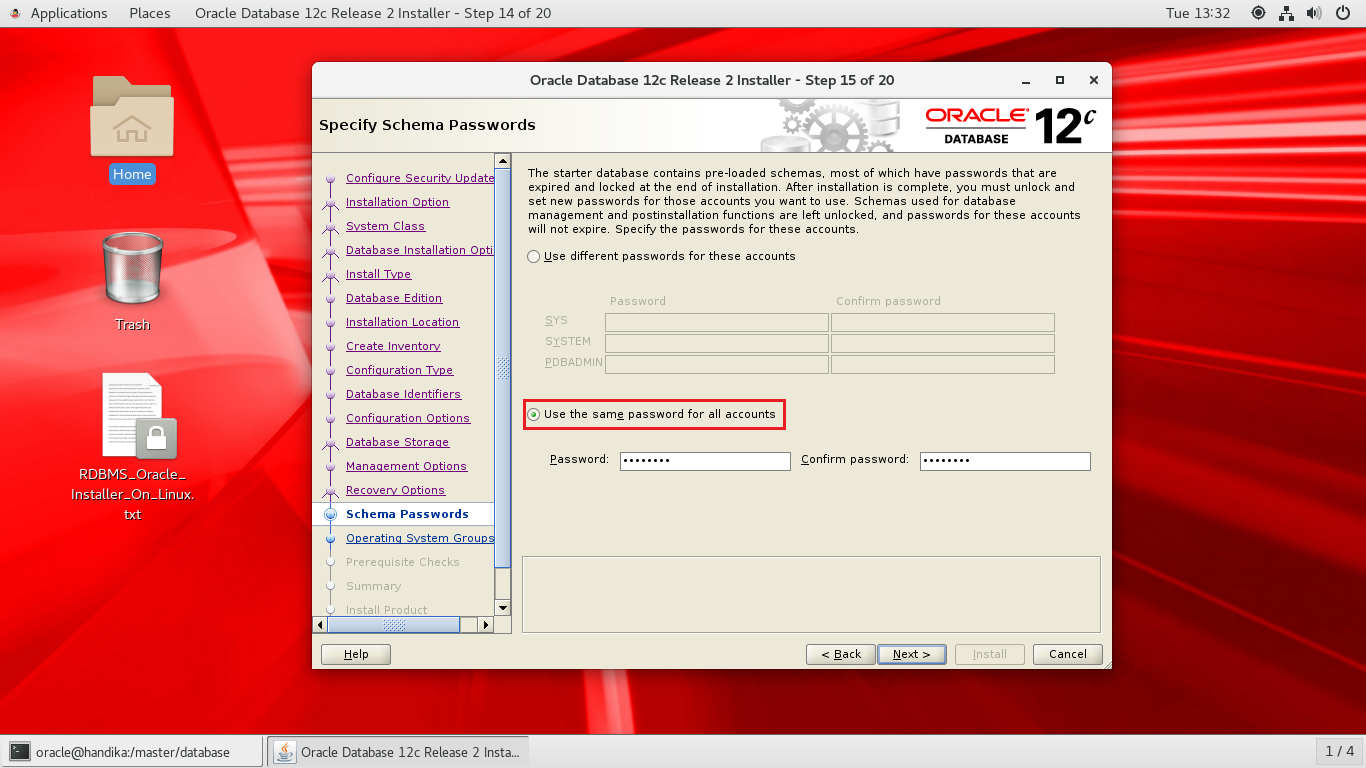Click the horizontal scrollbar left arrow

(x=321, y=625)
